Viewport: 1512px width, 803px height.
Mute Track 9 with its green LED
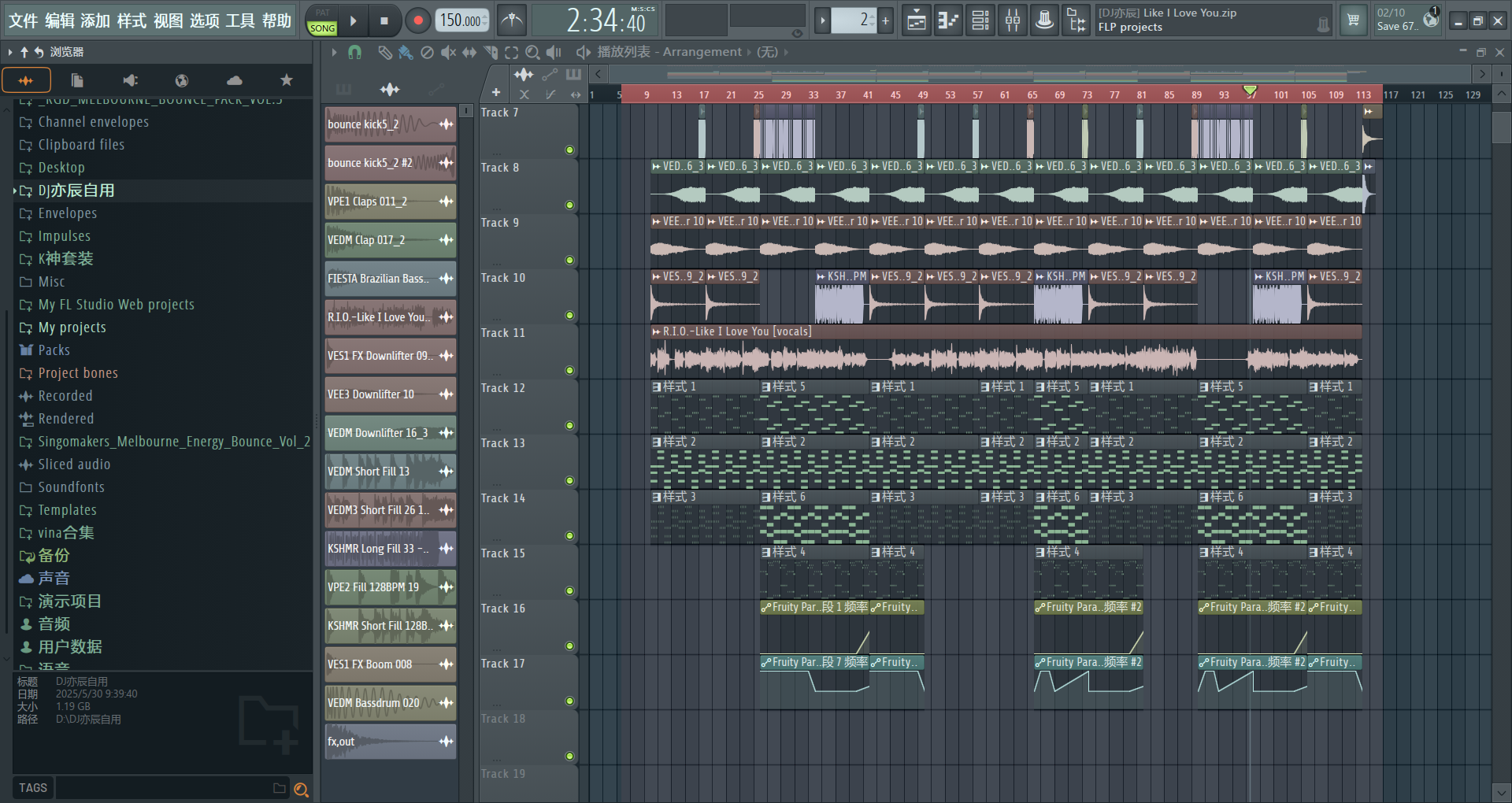pos(569,261)
